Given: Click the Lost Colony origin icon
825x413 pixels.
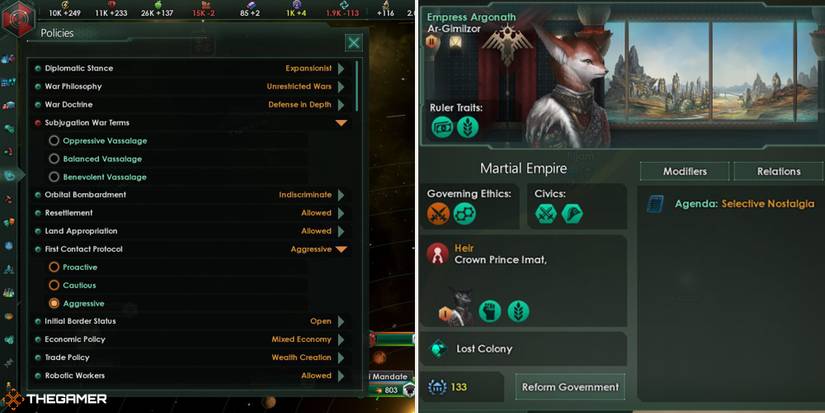Looking at the screenshot, I should (x=439, y=349).
